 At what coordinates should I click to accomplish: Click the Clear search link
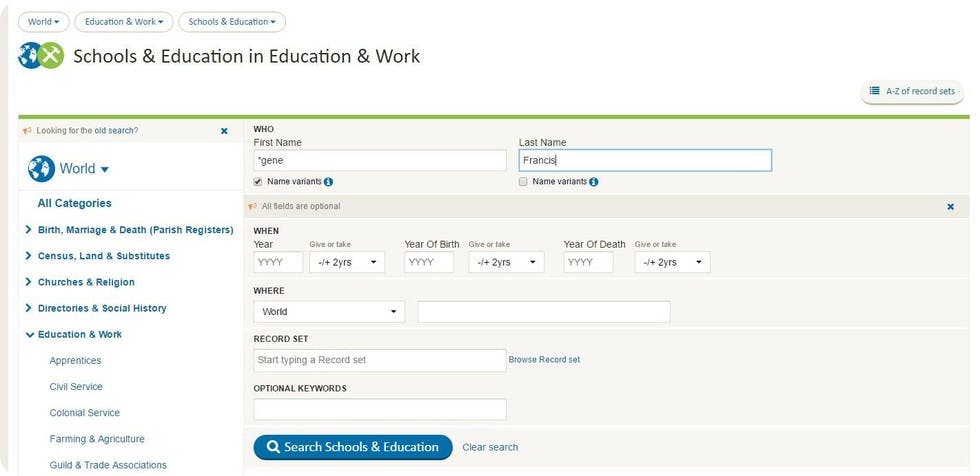(x=490, y=447)
